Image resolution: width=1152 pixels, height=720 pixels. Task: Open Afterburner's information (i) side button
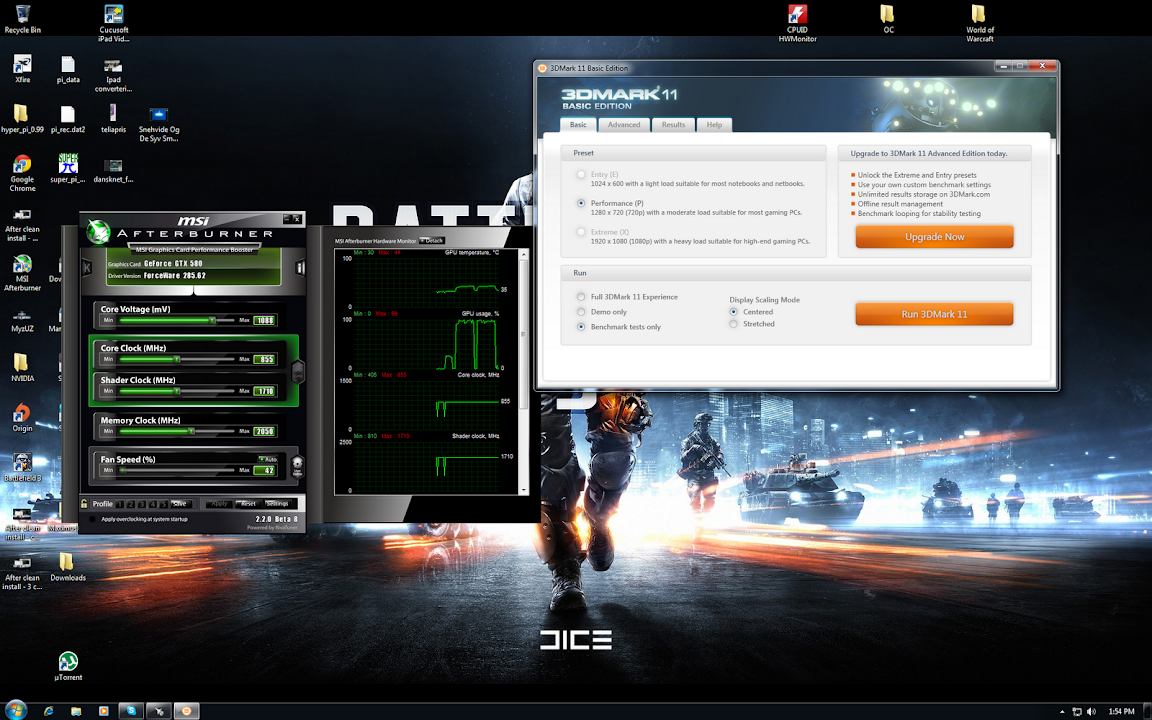point(300,267)
